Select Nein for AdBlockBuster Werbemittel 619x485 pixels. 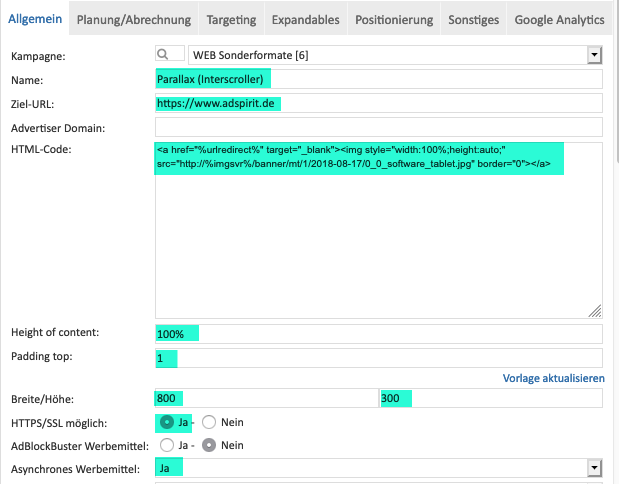point(209,446)
